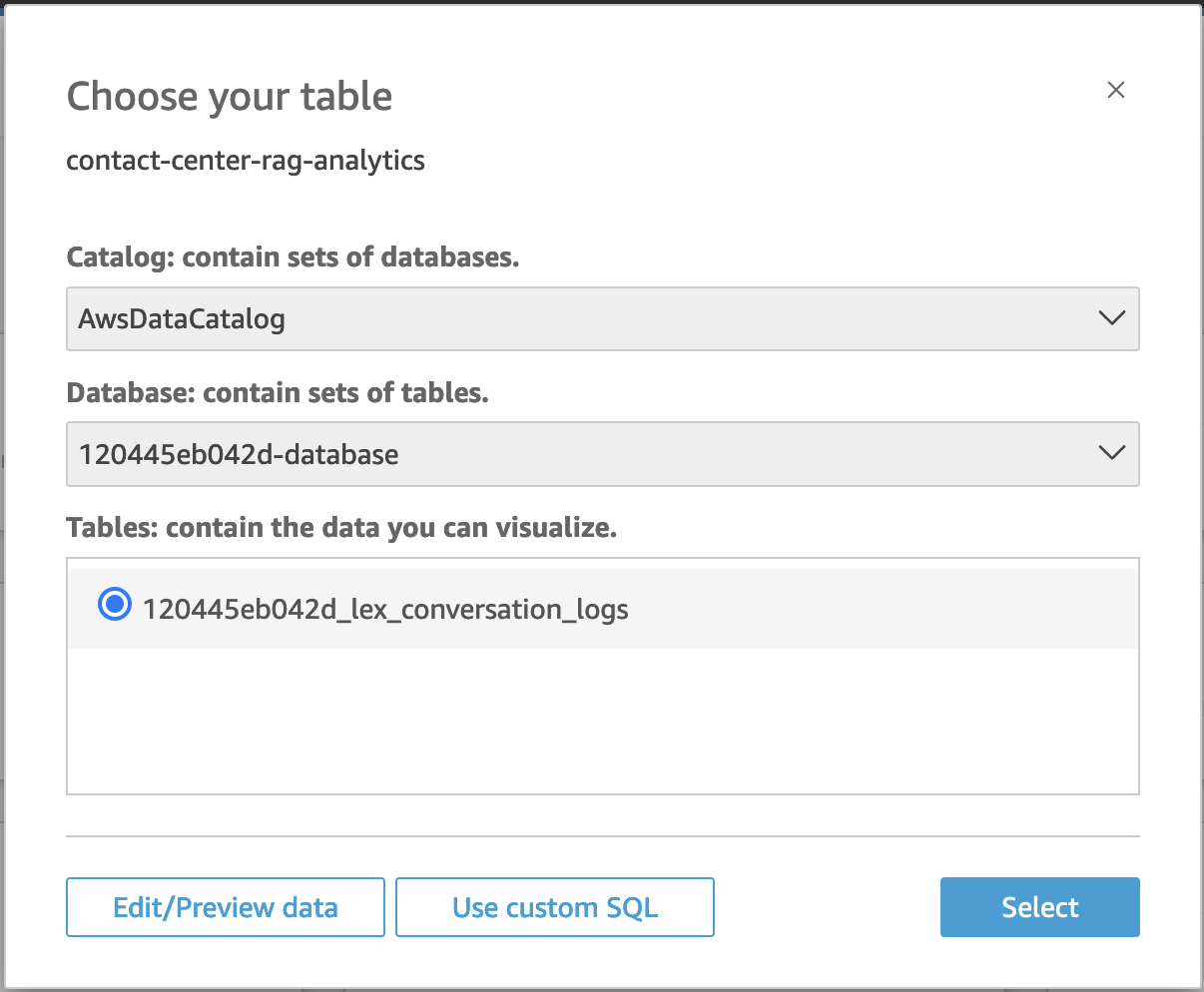Click the chevron arrow on Database dropdown
Screen dimensions: 1204x992
(x=1111, y=453)
